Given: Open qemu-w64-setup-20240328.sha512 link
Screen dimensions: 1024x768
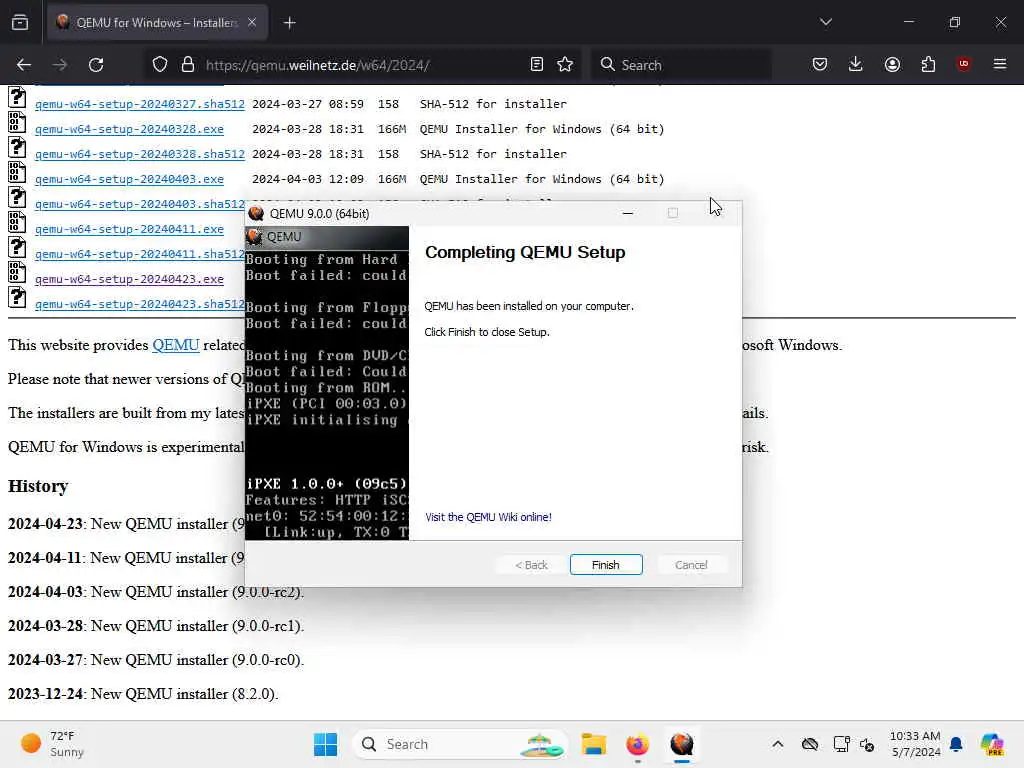Looking at the screenshot, I should click(140, 154).
